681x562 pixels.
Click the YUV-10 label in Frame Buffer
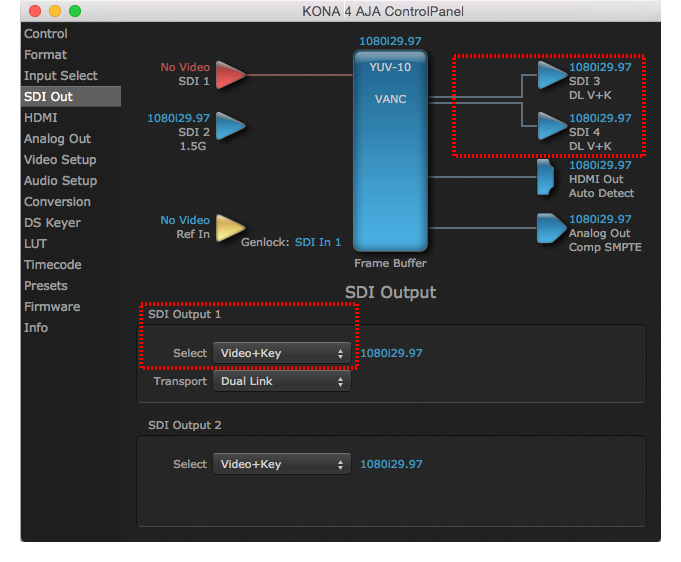tap(390, 67)
